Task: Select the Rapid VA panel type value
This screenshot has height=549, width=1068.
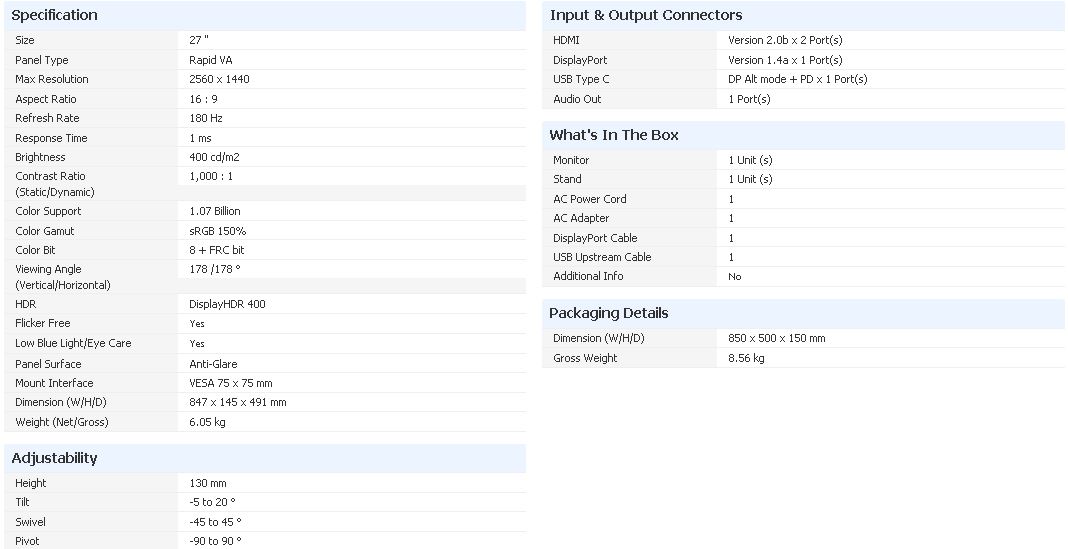Action: (213, 60)
